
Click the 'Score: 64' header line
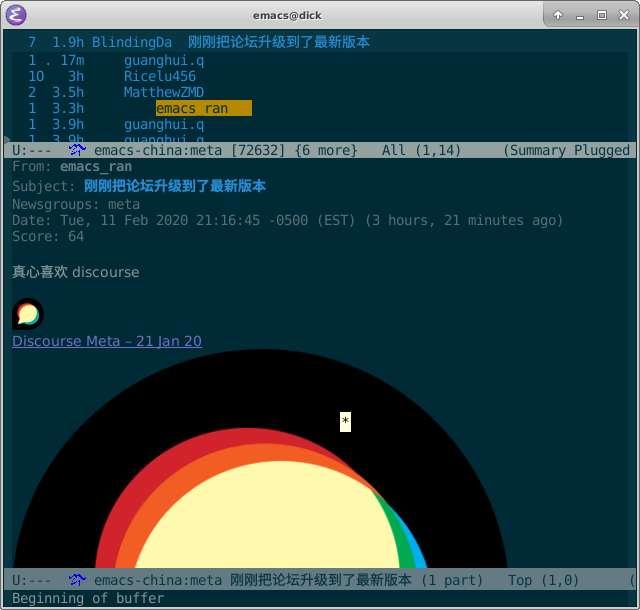[48, 236]
